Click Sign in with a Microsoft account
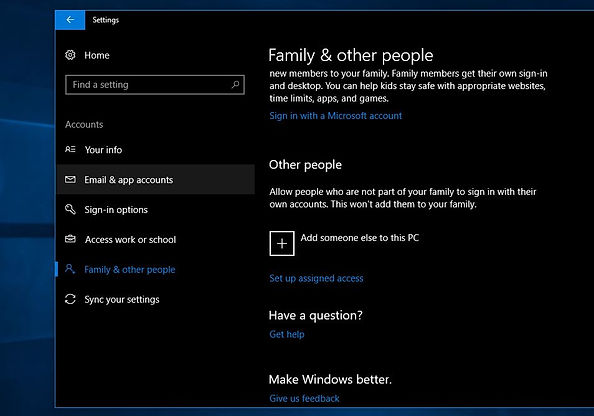Viewport: 594px width, 416px height. pos(336,116)
